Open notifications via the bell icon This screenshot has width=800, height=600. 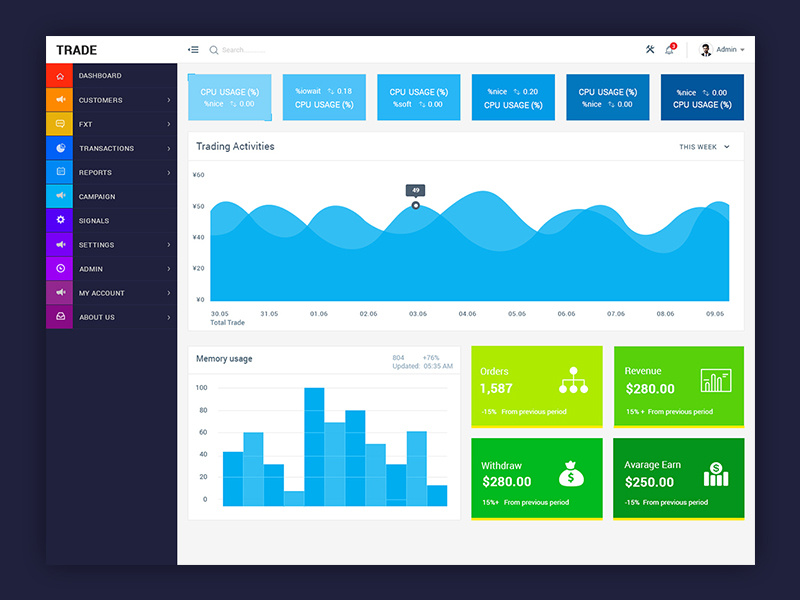[669, 49]
